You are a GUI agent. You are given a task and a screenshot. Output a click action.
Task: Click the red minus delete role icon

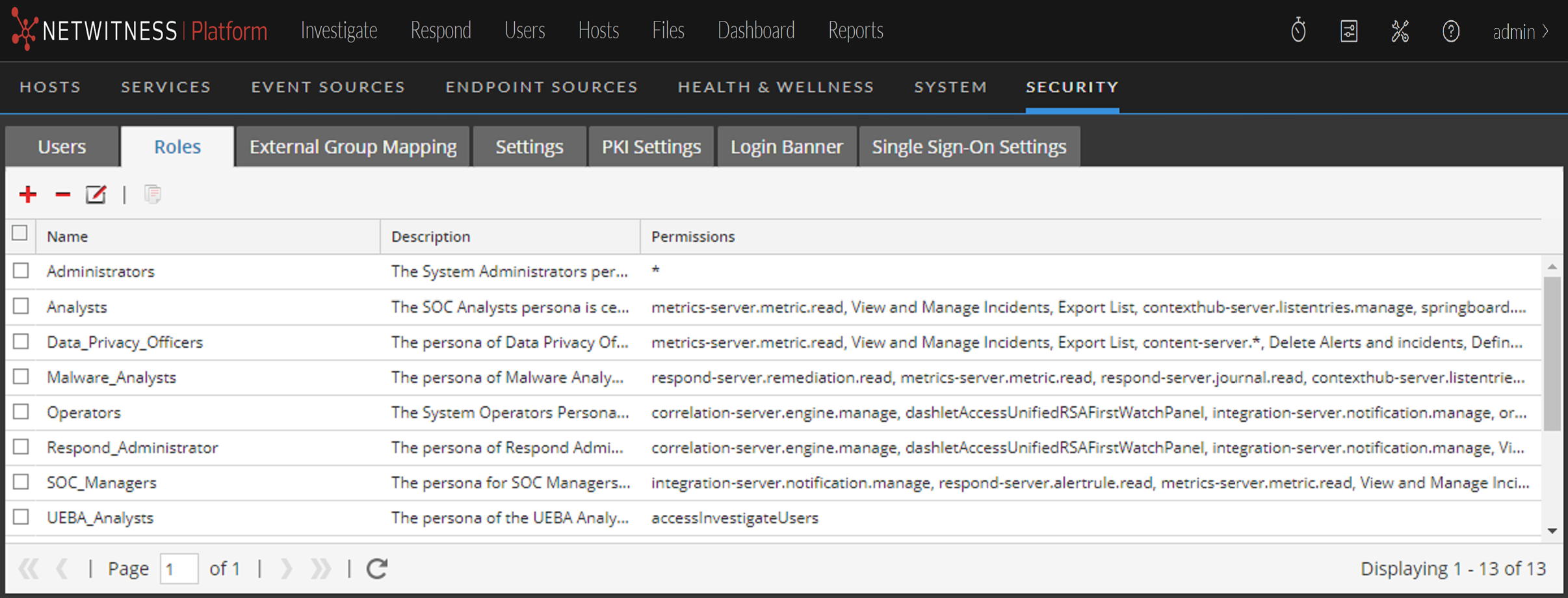62,194
